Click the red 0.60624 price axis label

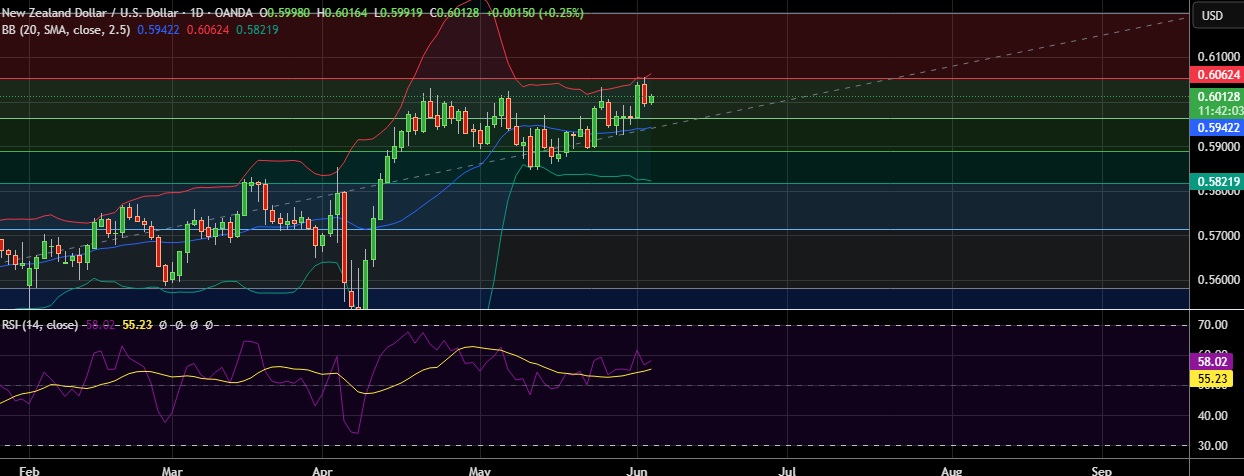point(1217,75)
